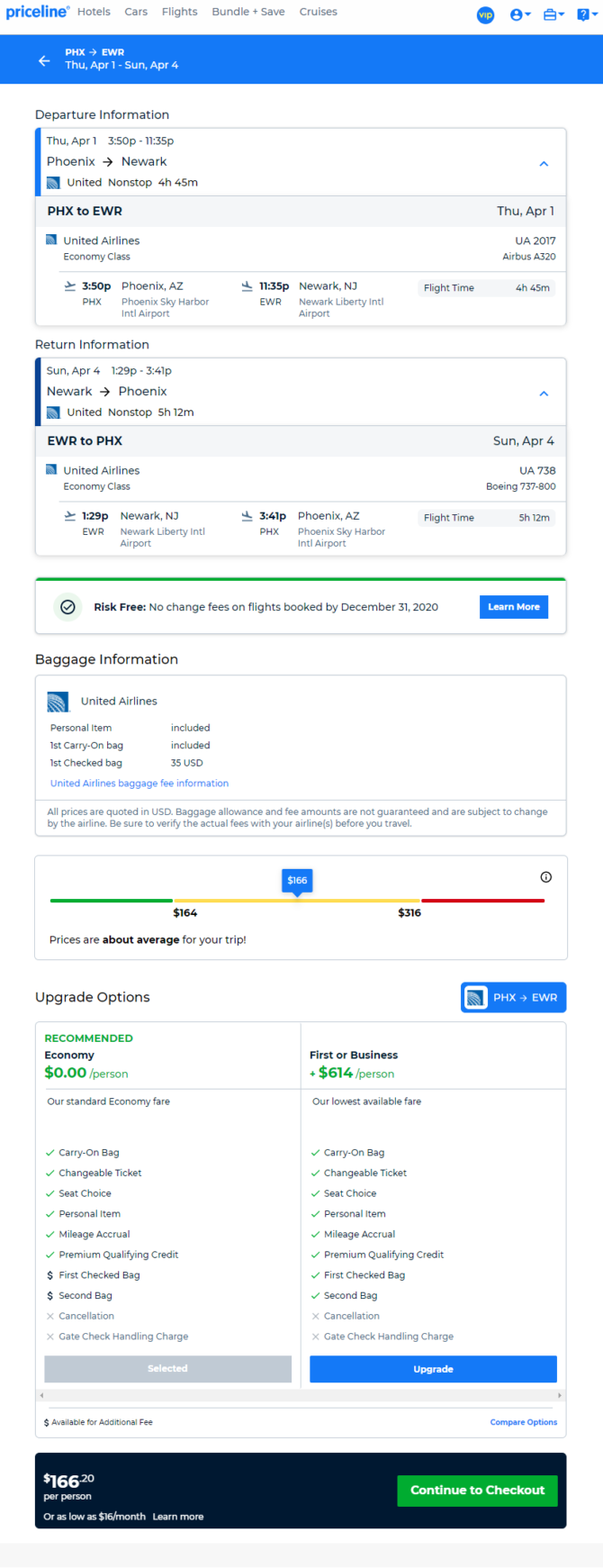
Task: Click the X beside Business Gate Check Handling Charge
Action: coord(315,1337)
